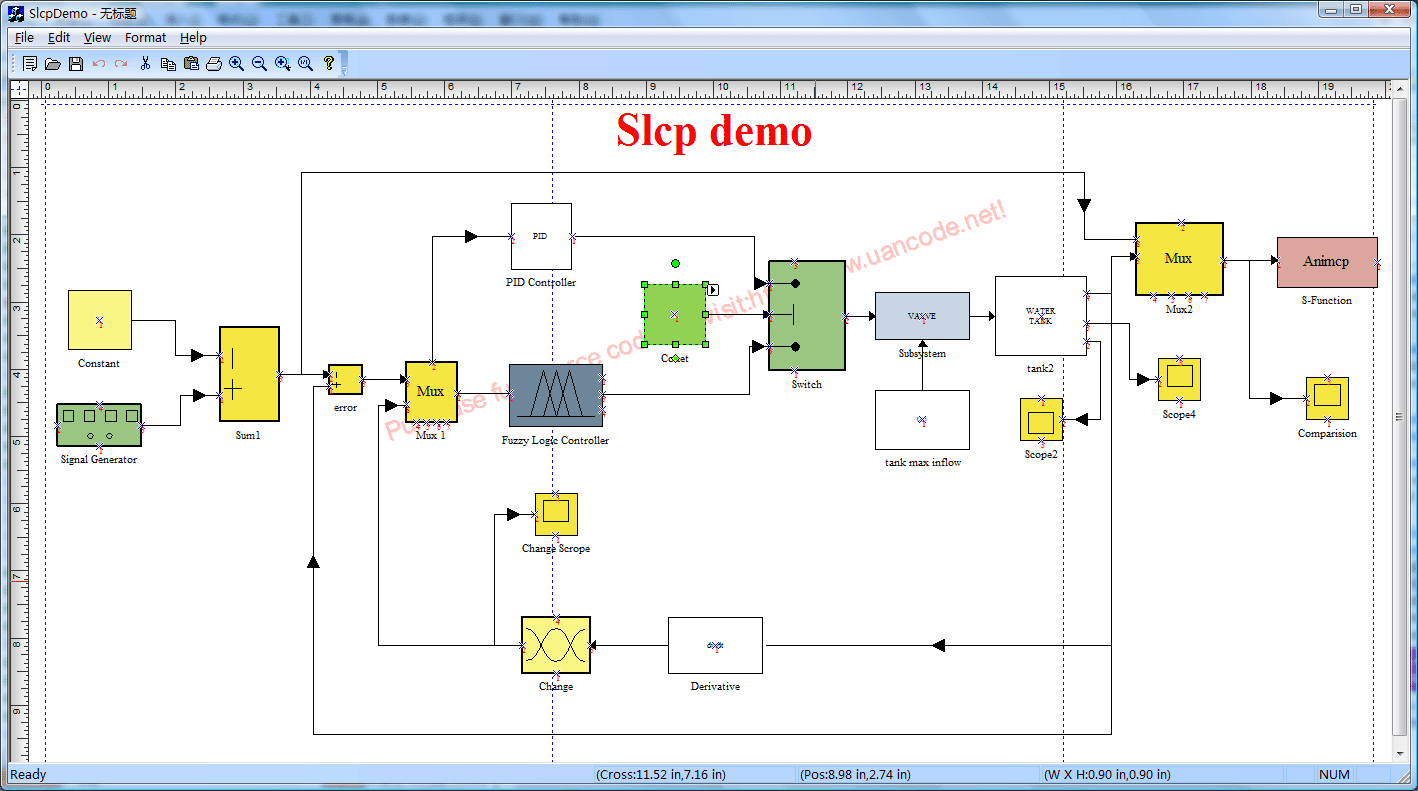Select the Mux2 block
Screen dimensions: 1418x791
click(1179, 259)
